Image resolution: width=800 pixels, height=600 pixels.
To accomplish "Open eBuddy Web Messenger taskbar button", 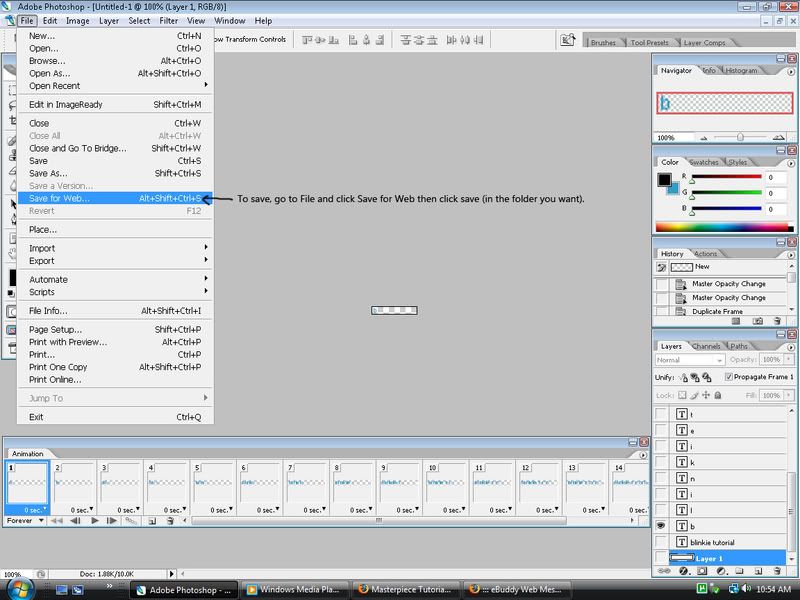I will pos(517,589).
